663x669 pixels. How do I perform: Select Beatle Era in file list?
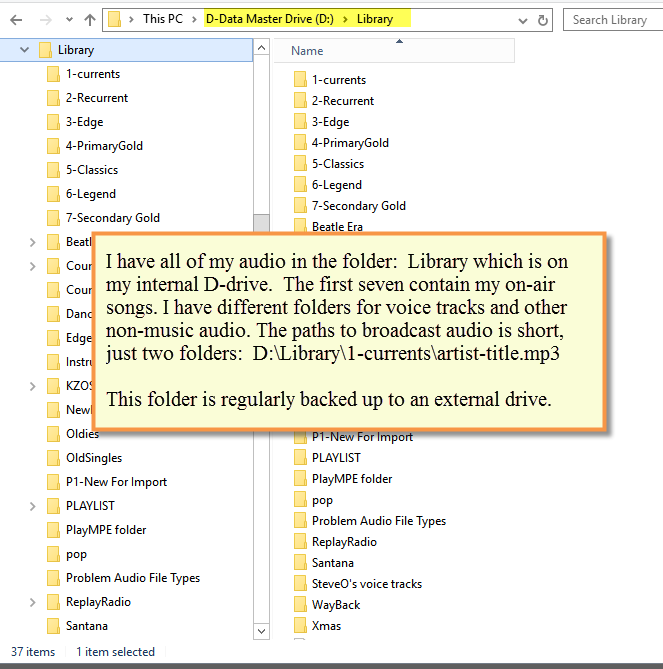click(x=337, y=226)
